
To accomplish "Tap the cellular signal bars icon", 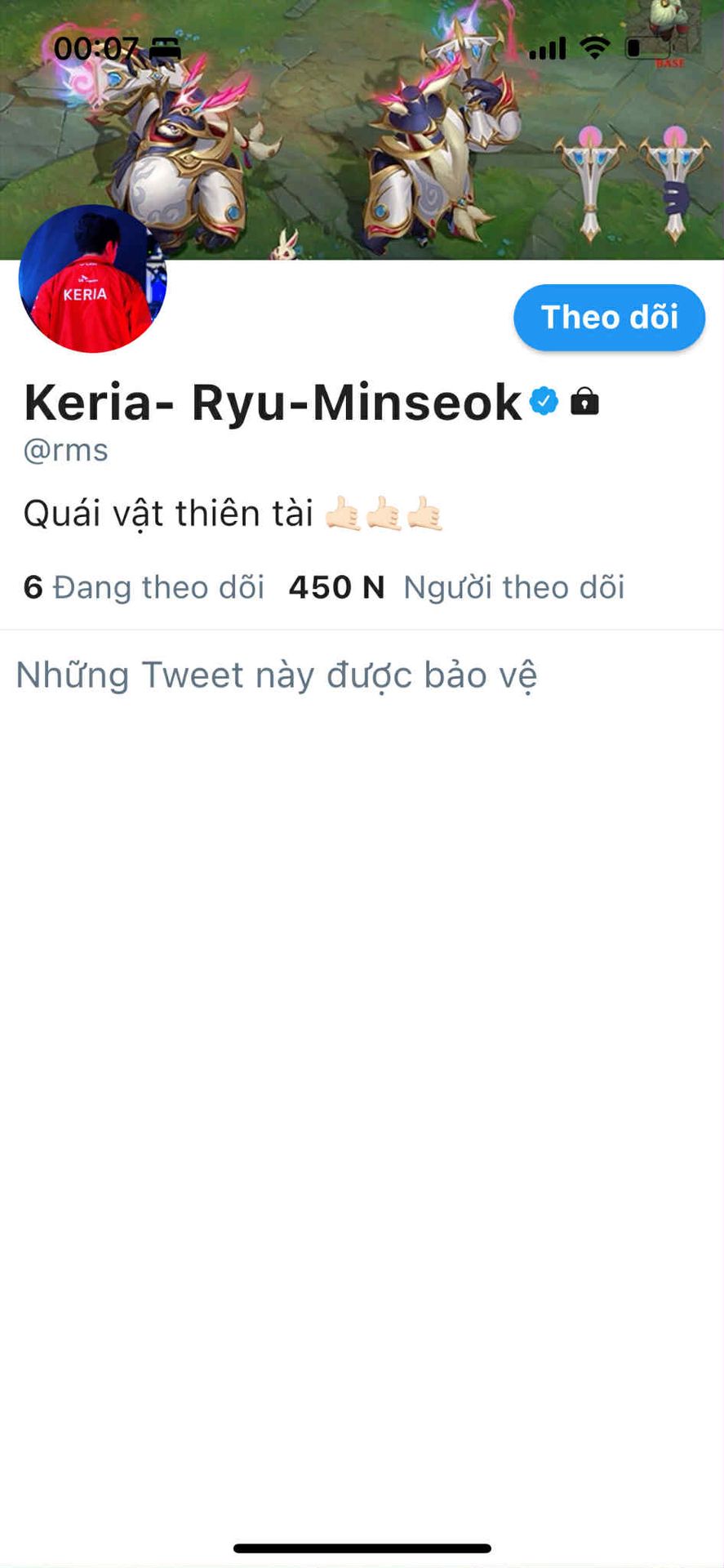I will (x=548, y=49).
